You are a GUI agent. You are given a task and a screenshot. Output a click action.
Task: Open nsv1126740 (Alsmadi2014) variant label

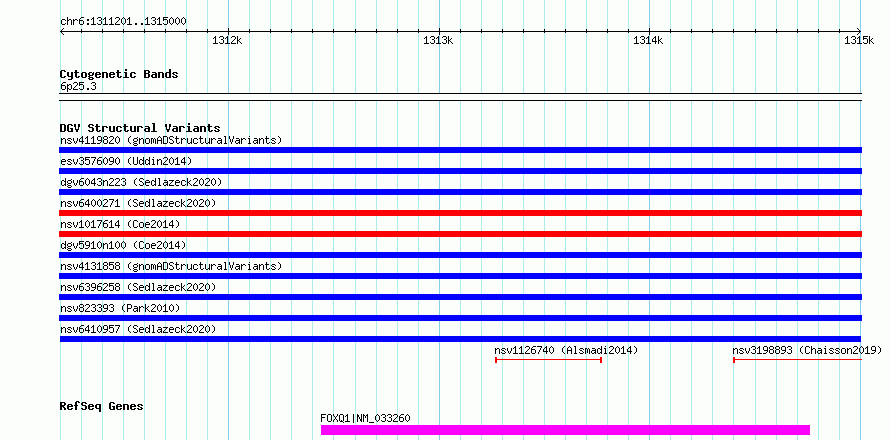(x=566, y=350)
